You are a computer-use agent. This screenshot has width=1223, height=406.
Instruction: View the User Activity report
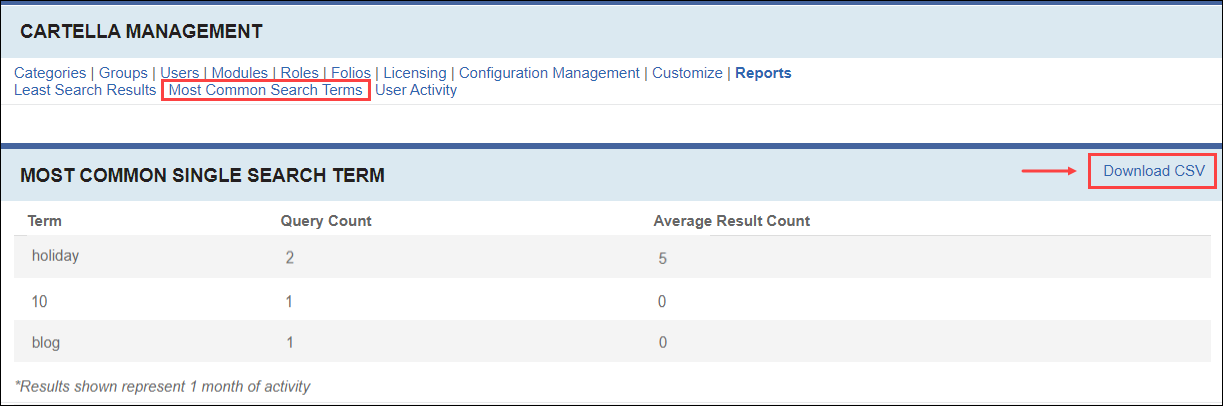point(416,90)
